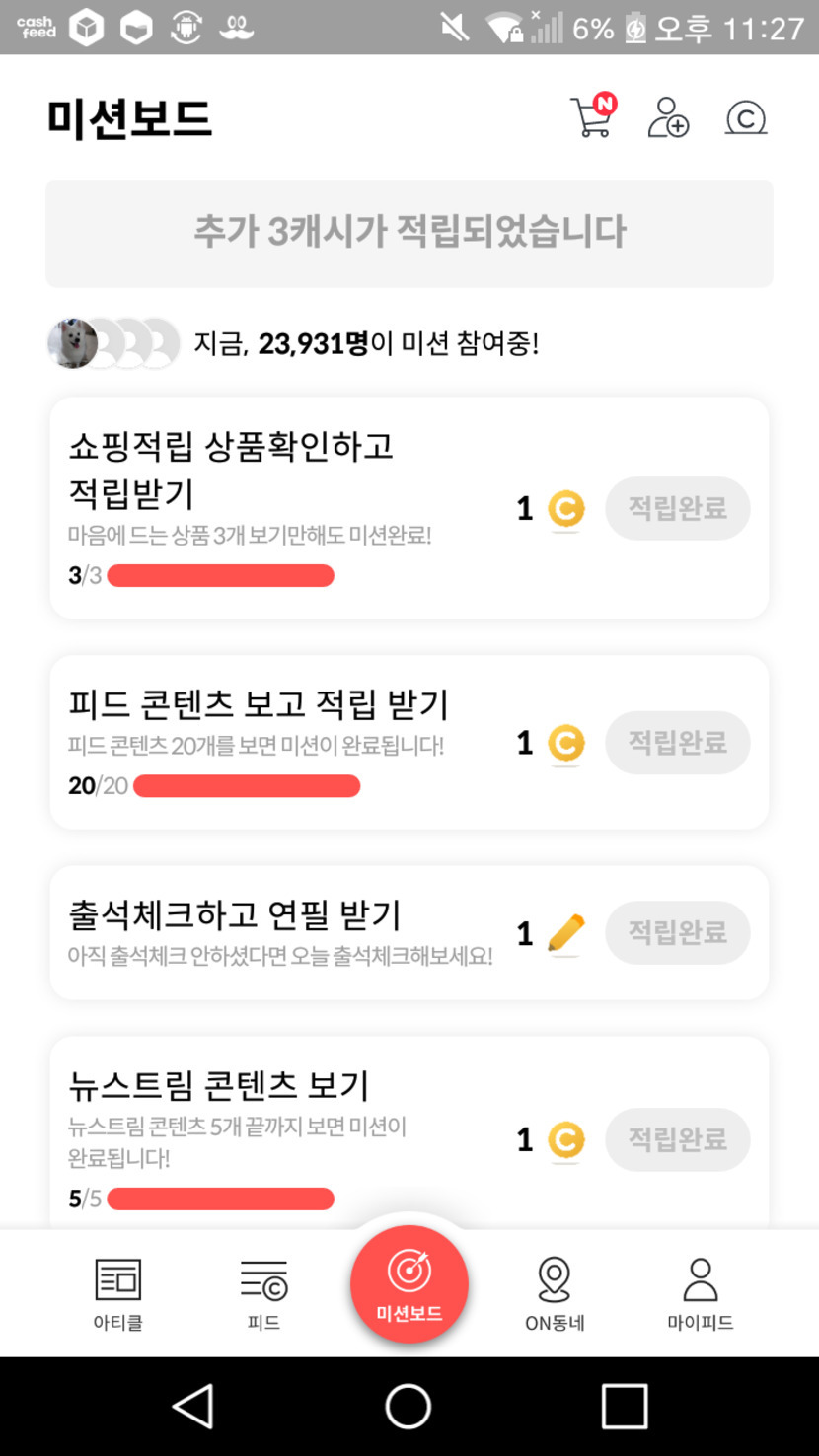
Task: Open the cash balance coin icon
Action: point(746,118)
